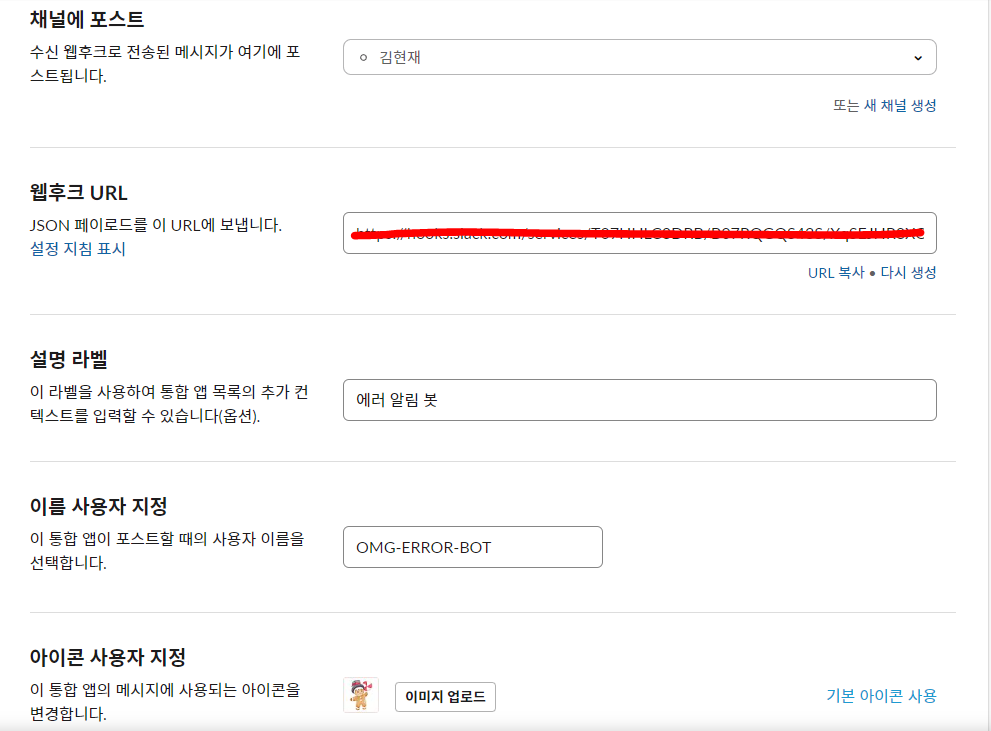Click the JSON 페이로드 description text

[156, 225]
